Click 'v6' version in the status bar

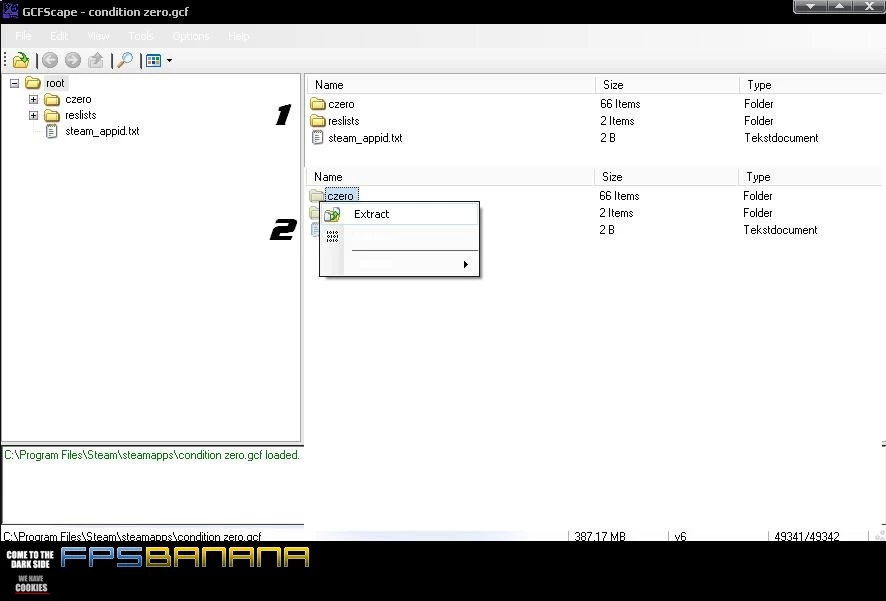coord(680,536)
